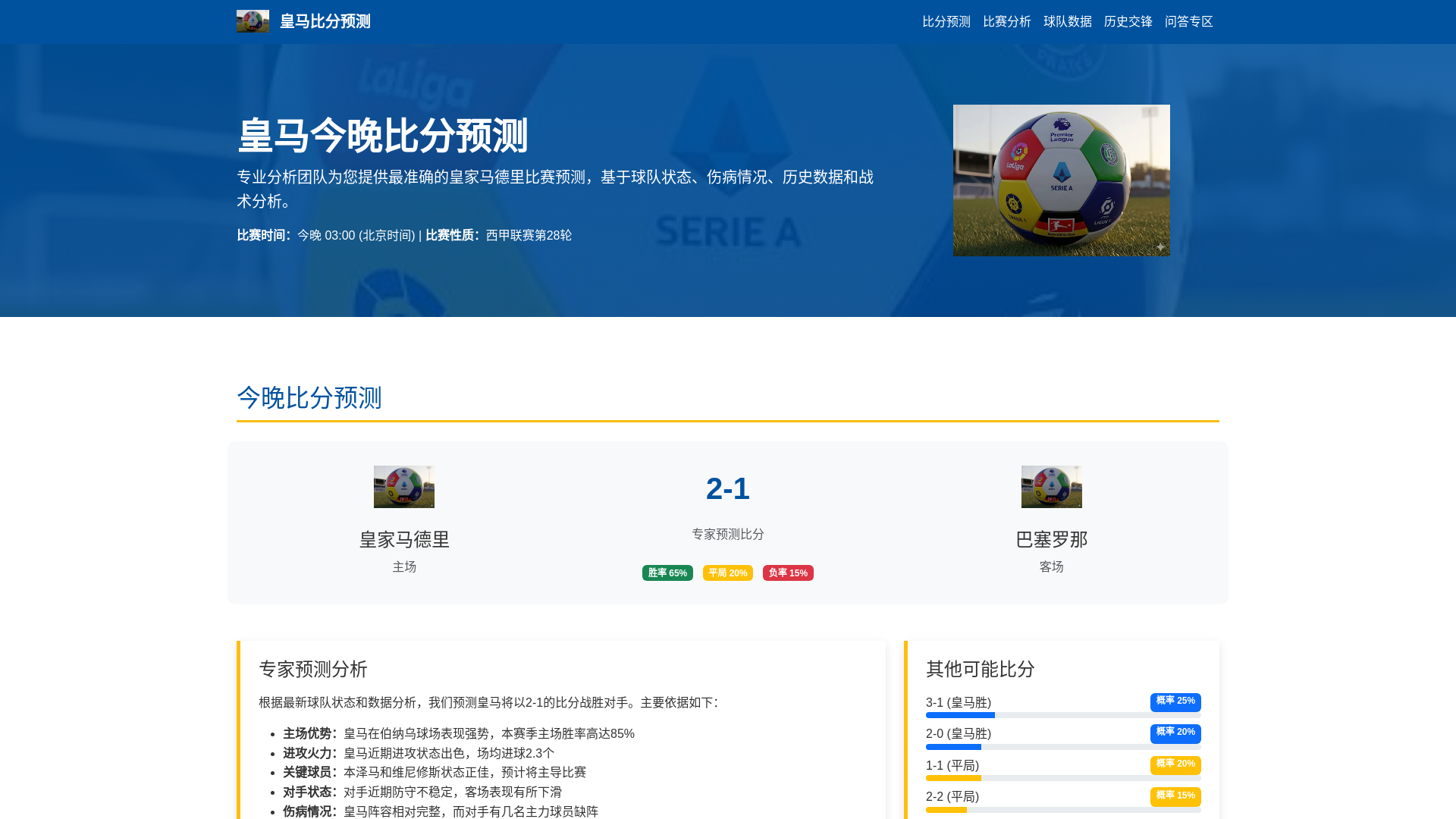Select 球队数据 in the navigation bar
The width and height of the screenshot is (1456, 819).
(x=1068, y=21)
